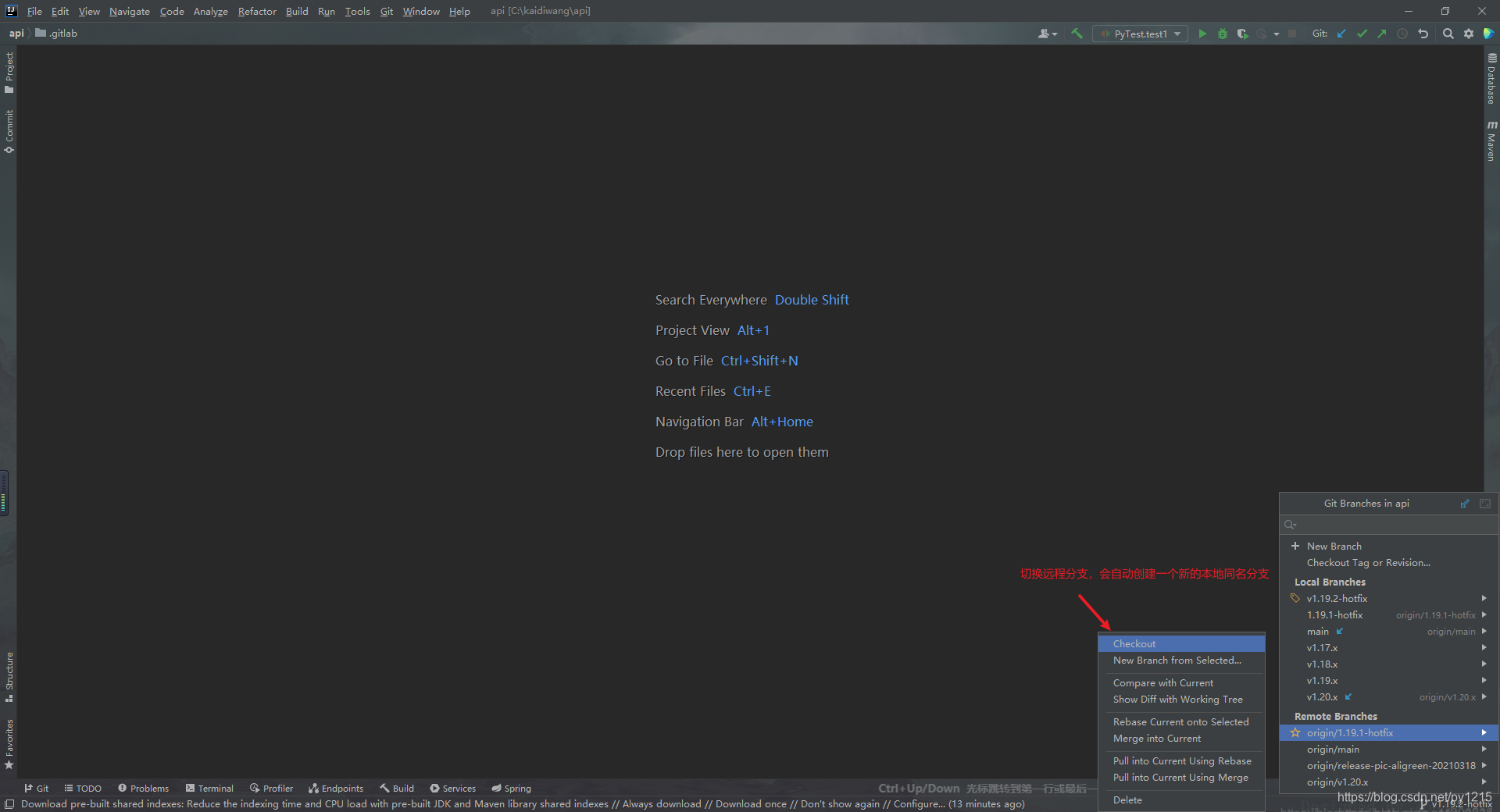This screenshot has width=1500, height=812.
Task: Open the Git menu in menu bar
Action: 387,11
